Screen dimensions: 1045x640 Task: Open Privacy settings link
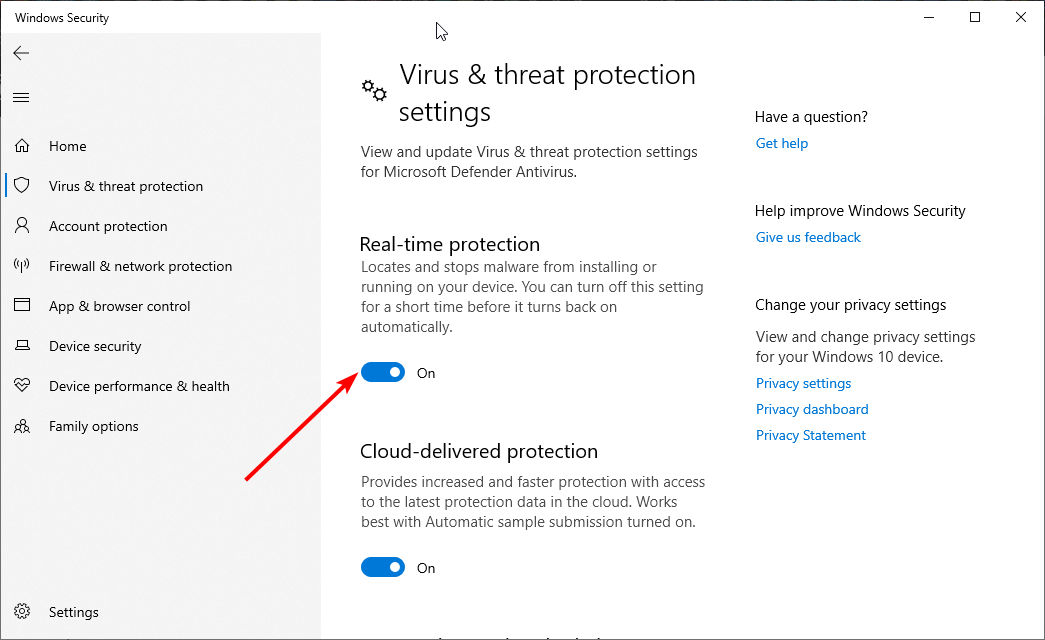[x=804, y=383]
